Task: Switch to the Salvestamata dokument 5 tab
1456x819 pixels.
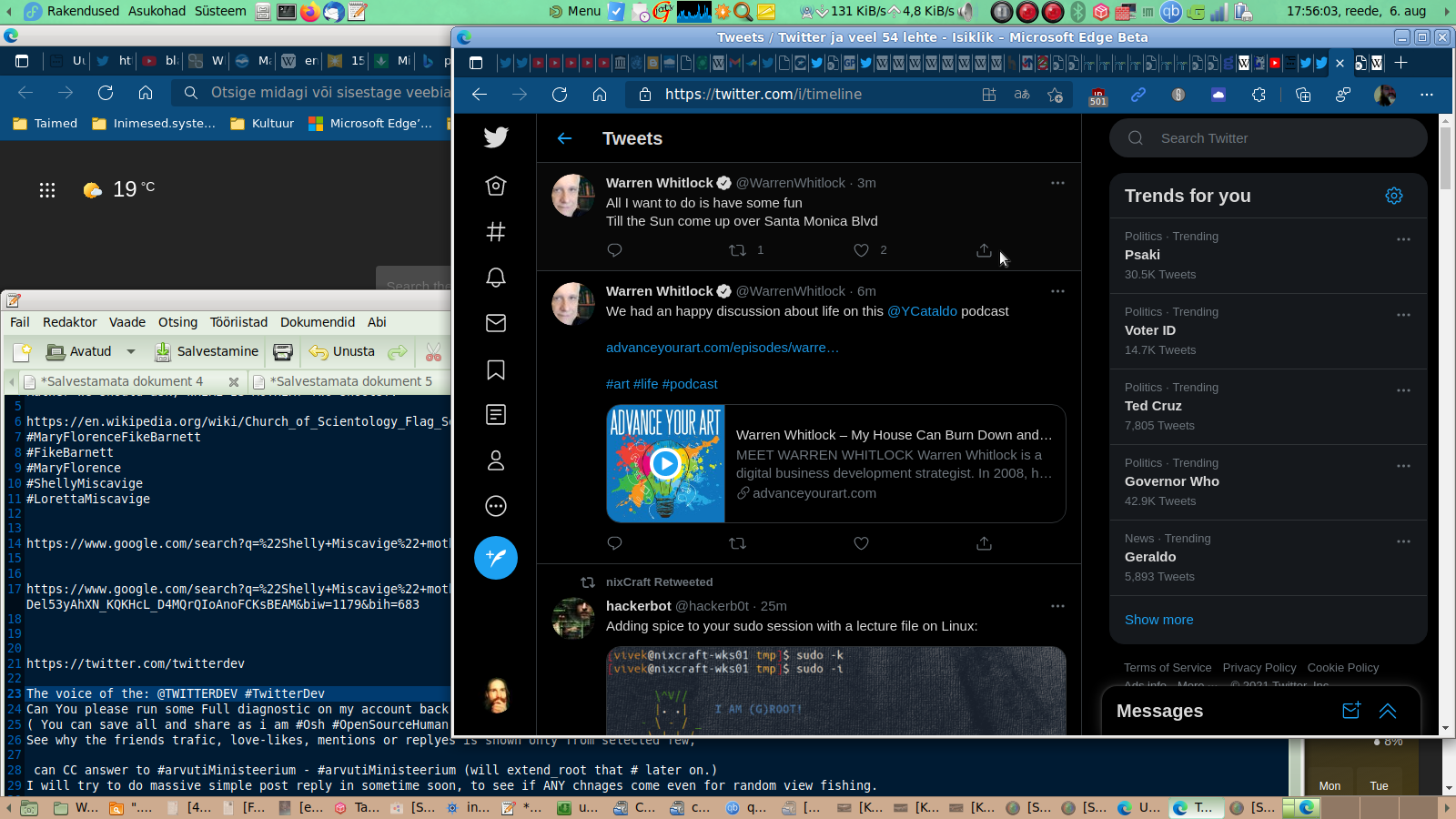Action: tap(351, 381)
